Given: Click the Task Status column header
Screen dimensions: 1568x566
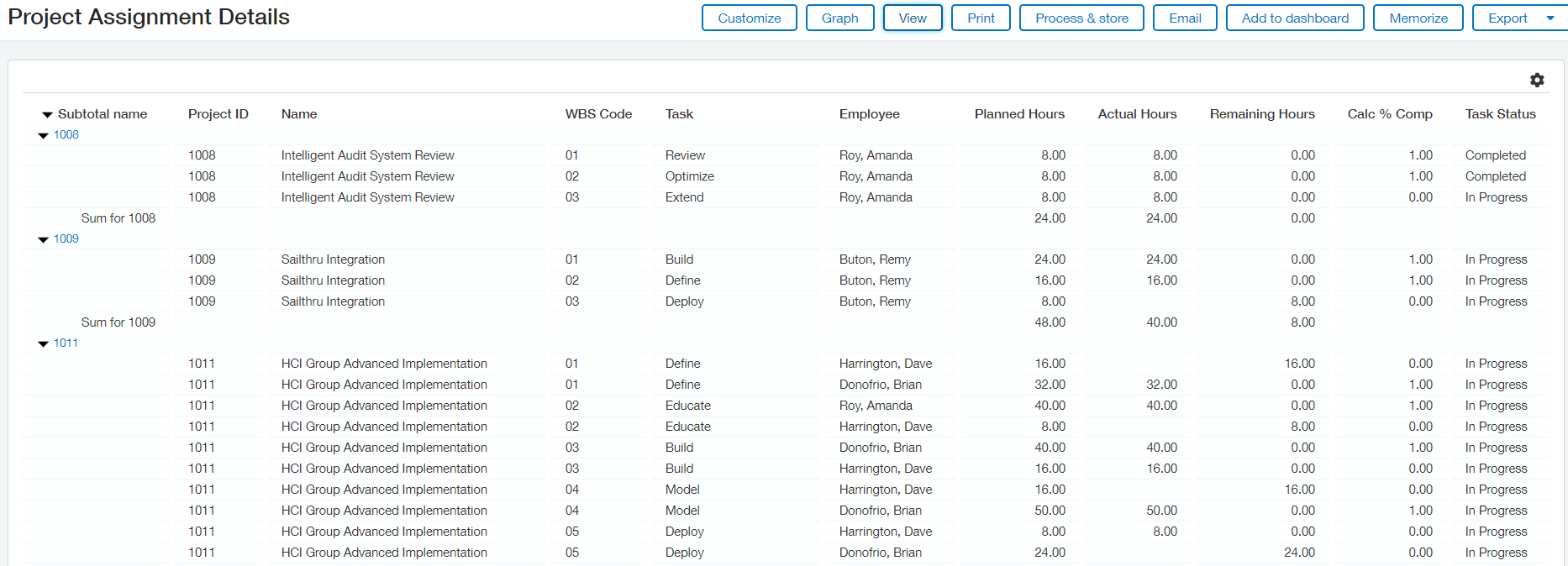Looking at the screenshot, I should pos(1500,114).
